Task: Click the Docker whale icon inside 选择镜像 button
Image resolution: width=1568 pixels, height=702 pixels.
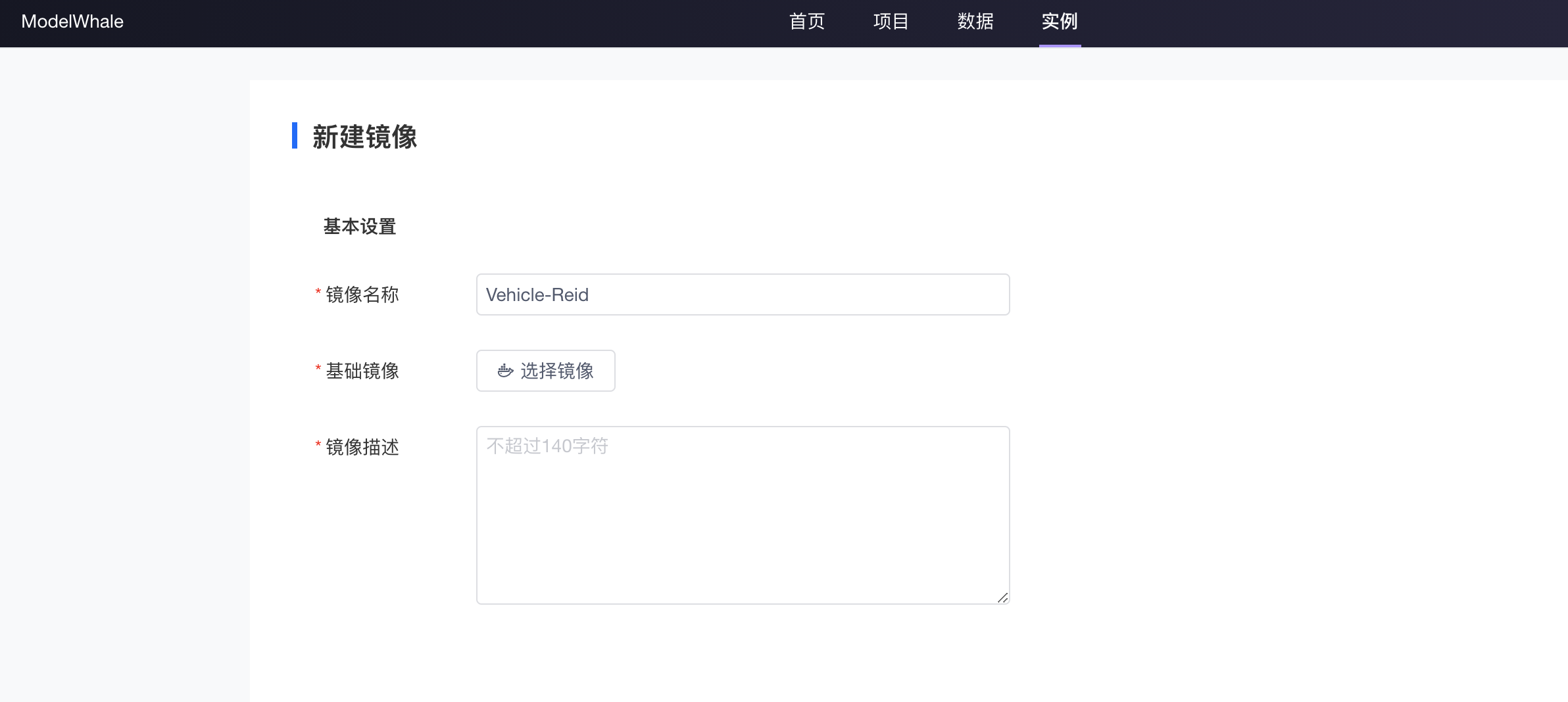Action: (x=504, y=371)
